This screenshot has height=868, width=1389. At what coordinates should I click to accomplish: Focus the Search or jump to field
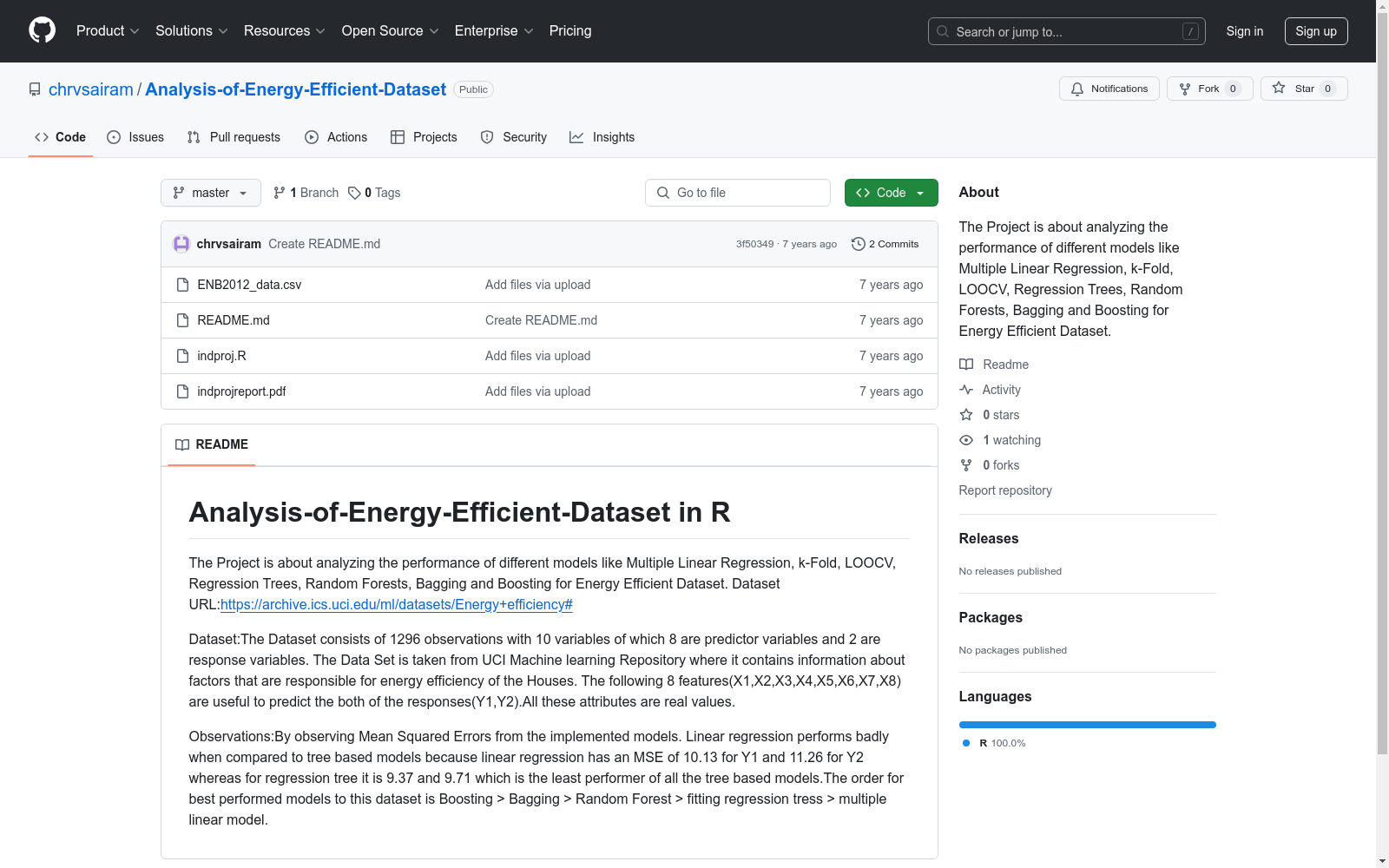click(x=1067, y=31)
